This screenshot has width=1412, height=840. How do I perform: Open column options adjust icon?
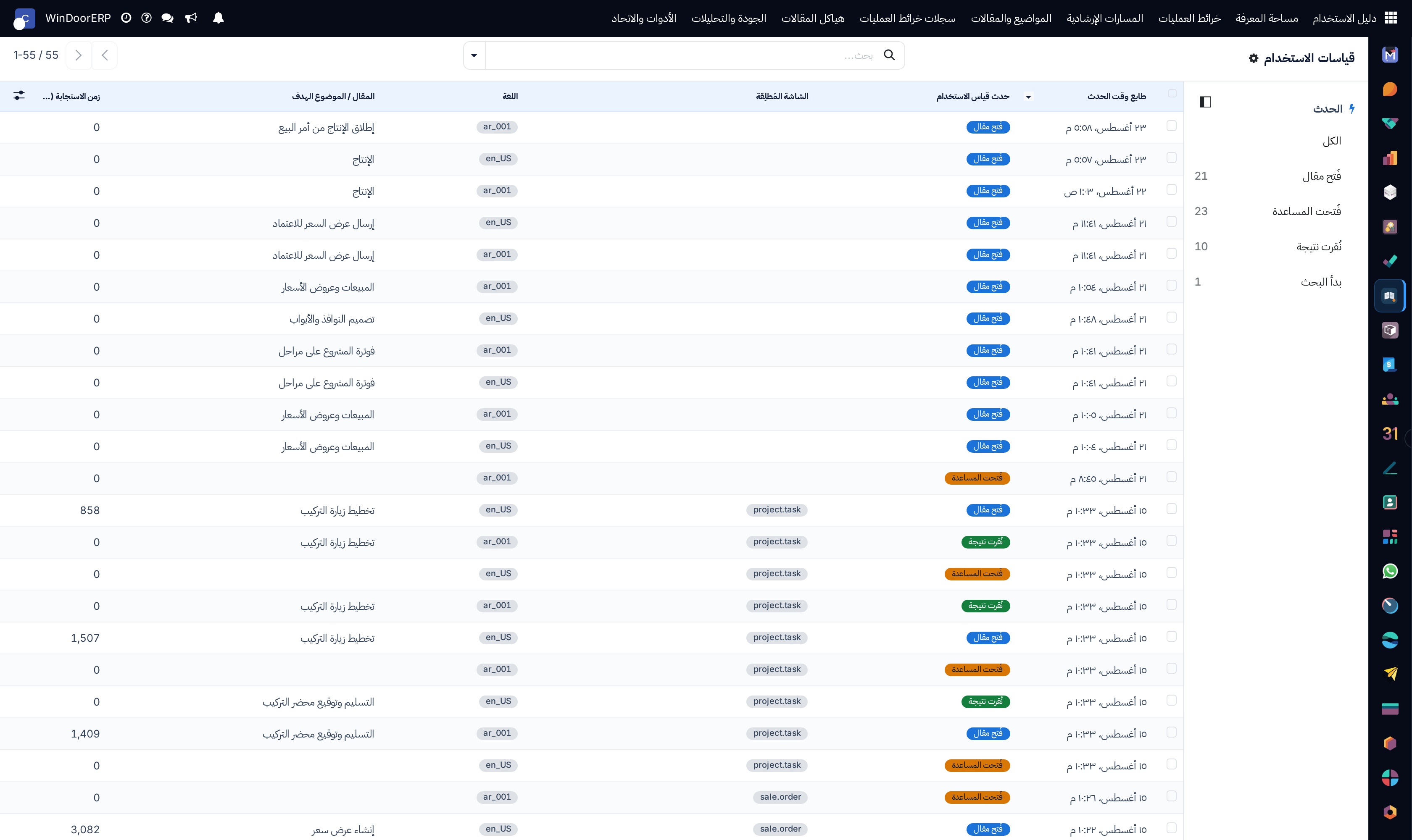tap(19, 96)
